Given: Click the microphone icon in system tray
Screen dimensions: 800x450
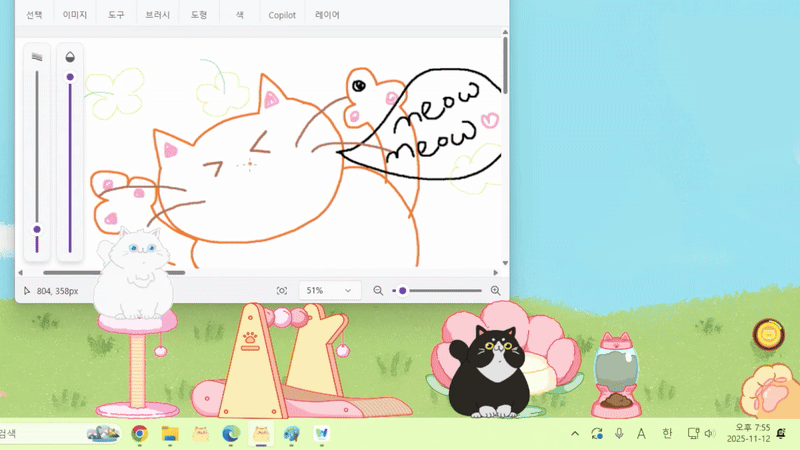Looking at the screenshot, I should (x=619, y=433).
